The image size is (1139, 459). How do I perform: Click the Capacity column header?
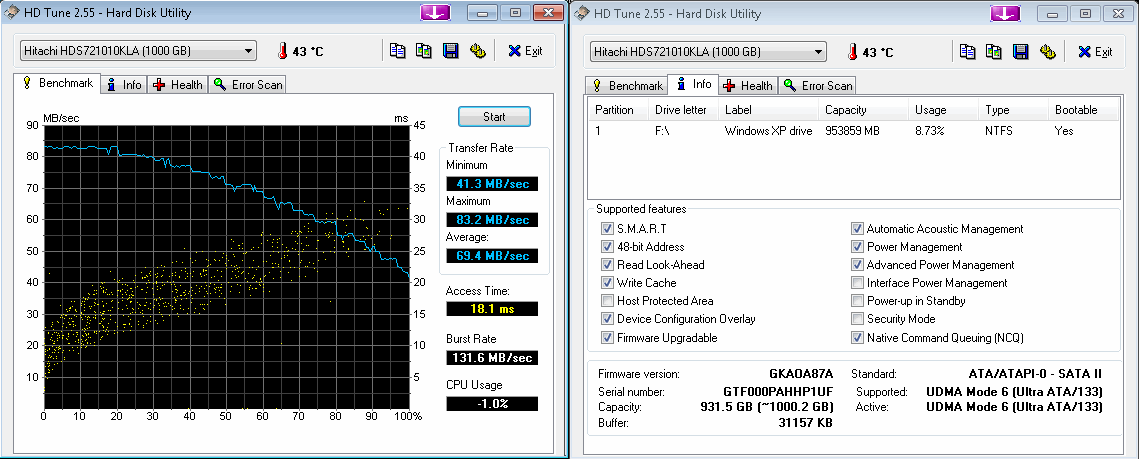863,110
